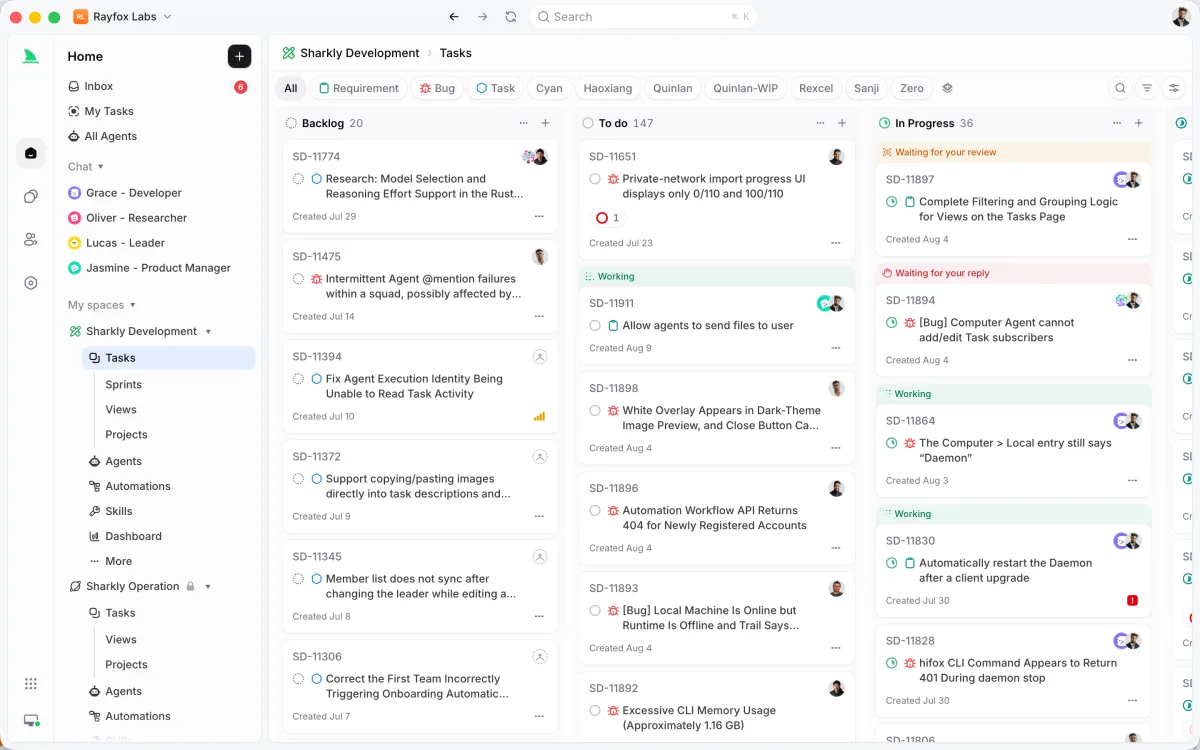Collapse the Chat section

tap(101, 167)
